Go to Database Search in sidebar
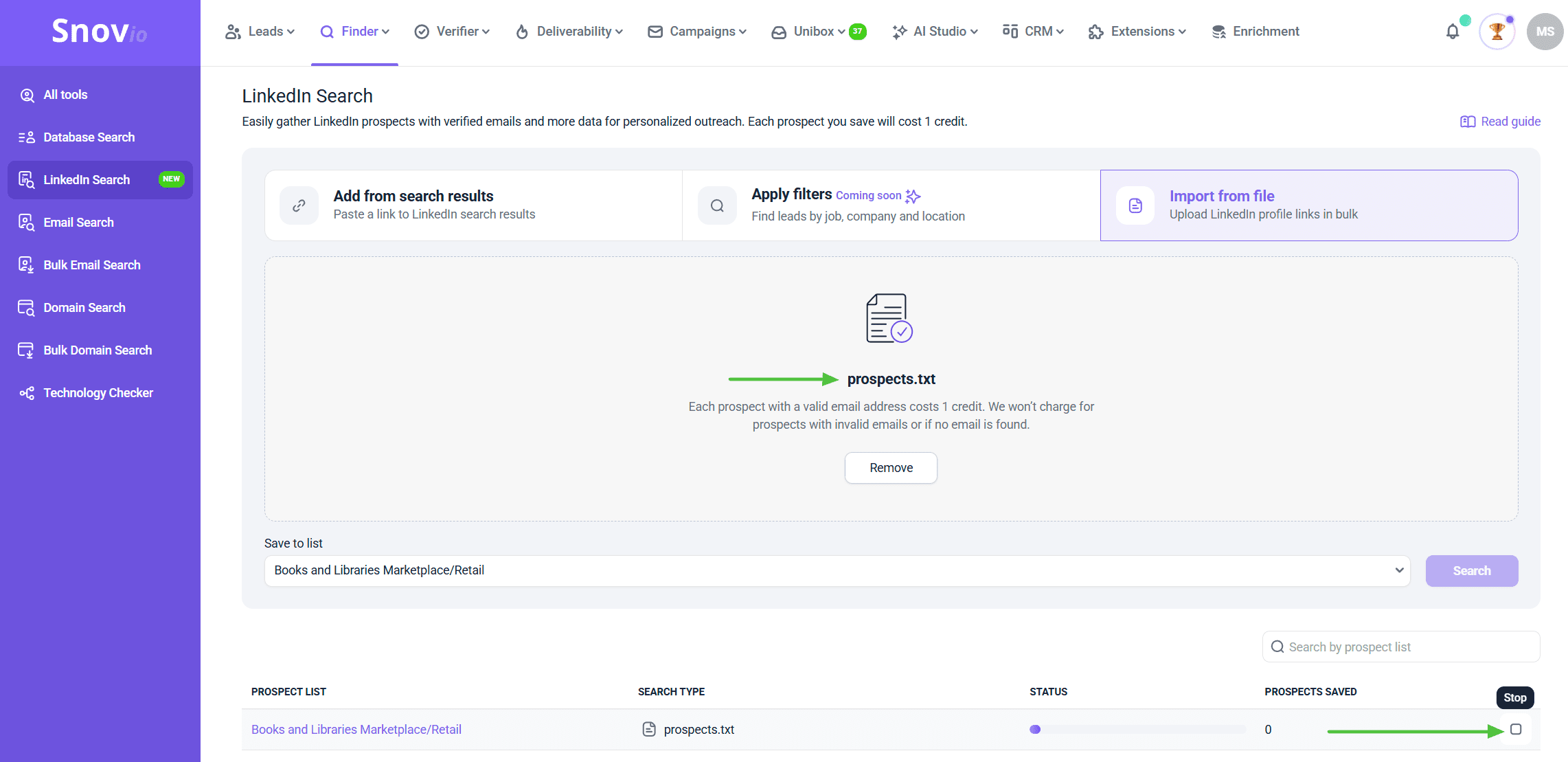The height and width of the screenshot is (762, 1568). pyautogui.click(x=89, y=137)
